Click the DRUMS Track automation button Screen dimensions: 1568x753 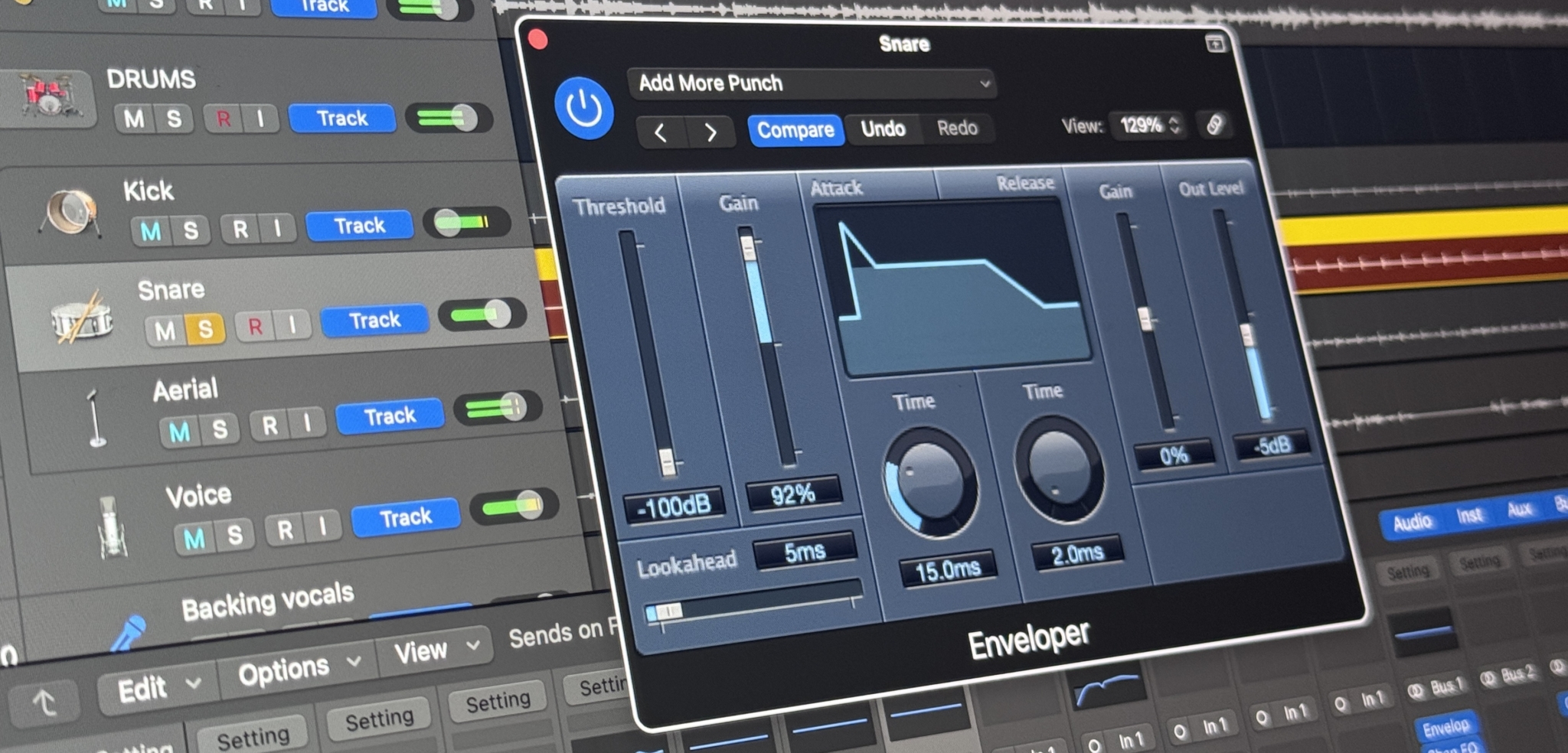[x=342, y=118]
